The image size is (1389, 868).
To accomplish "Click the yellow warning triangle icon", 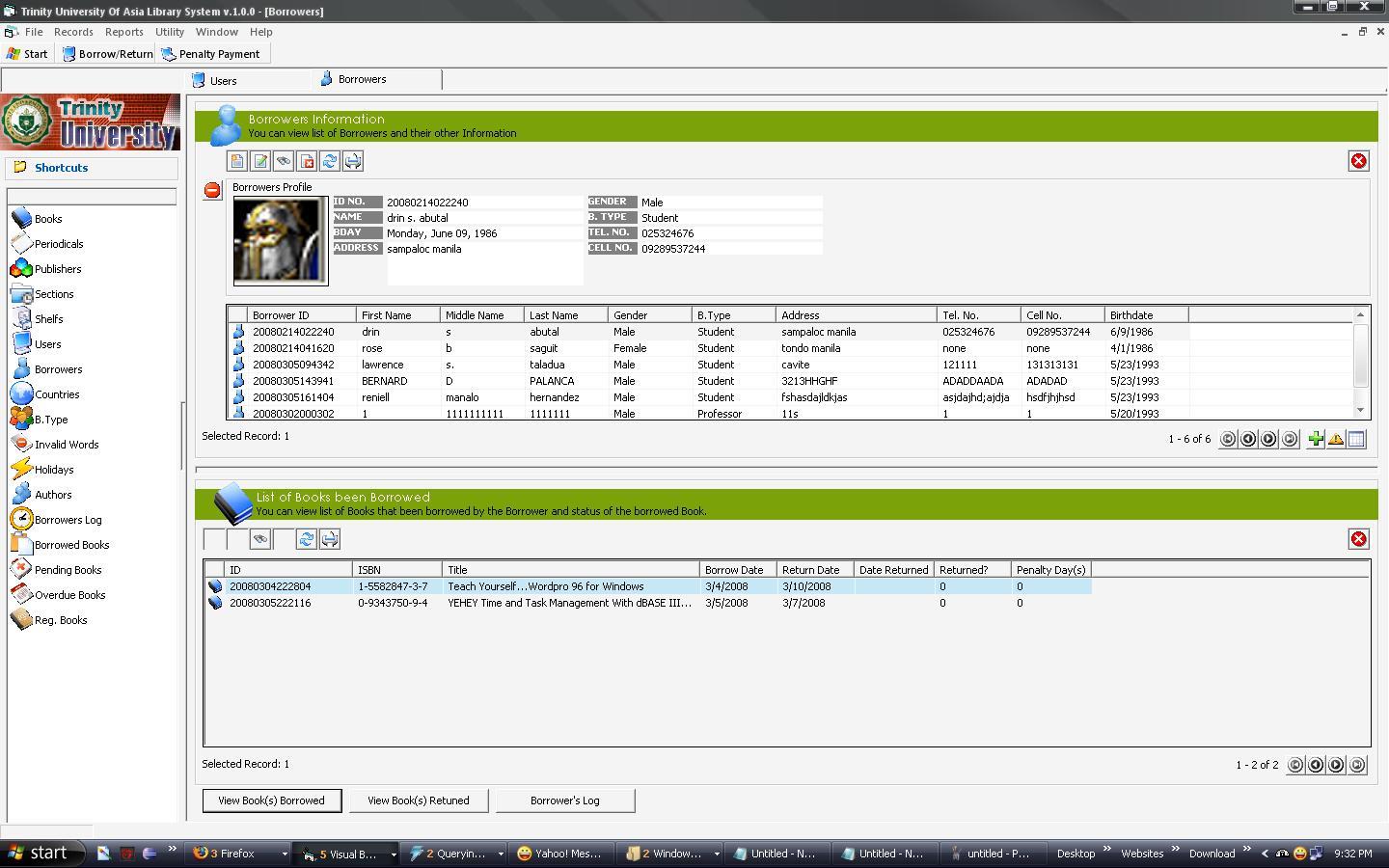I will pyautogui.click(x=1336, y=439).
